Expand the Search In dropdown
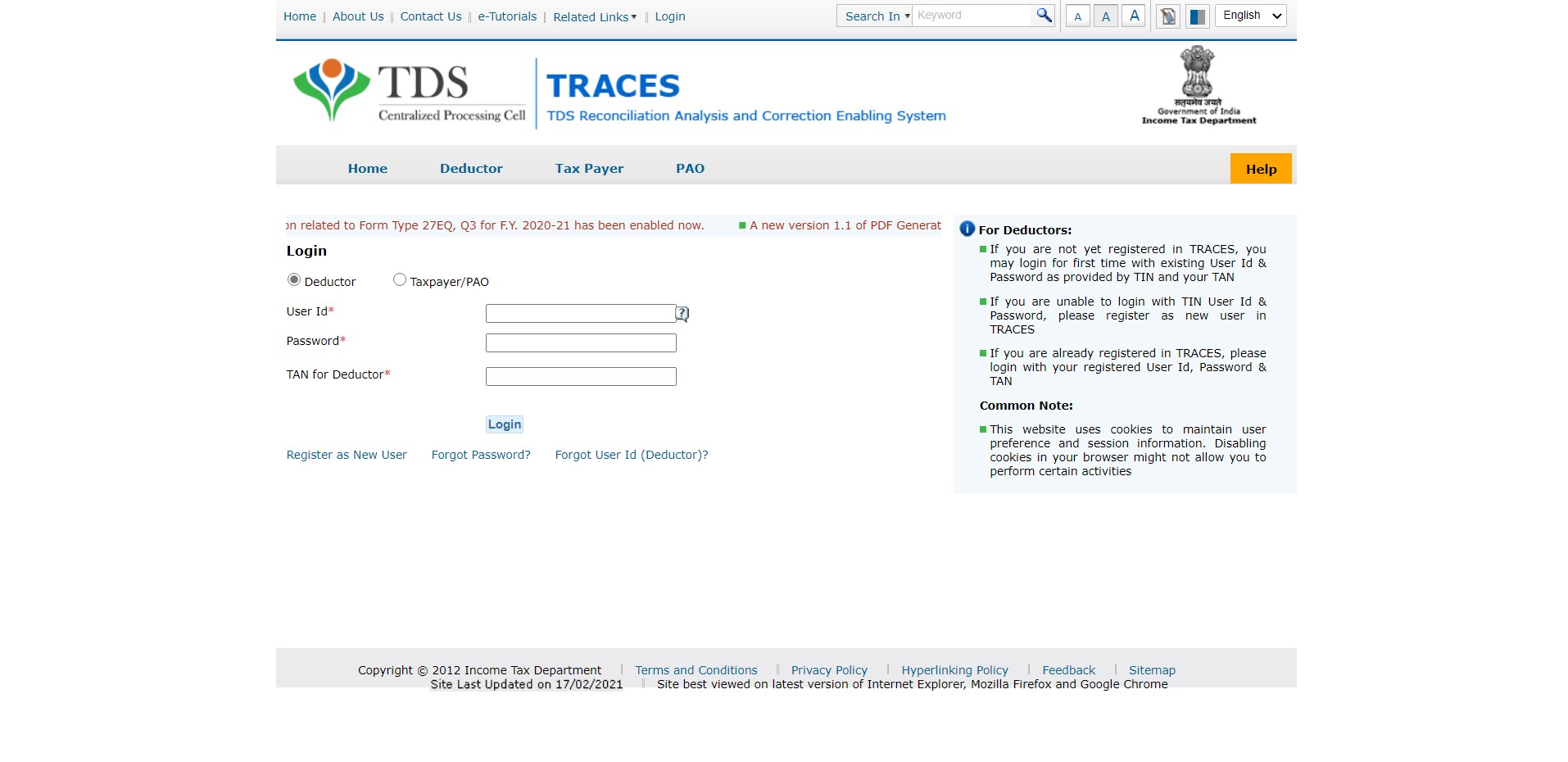This screenshot has width=1568, height=762. 876,16
